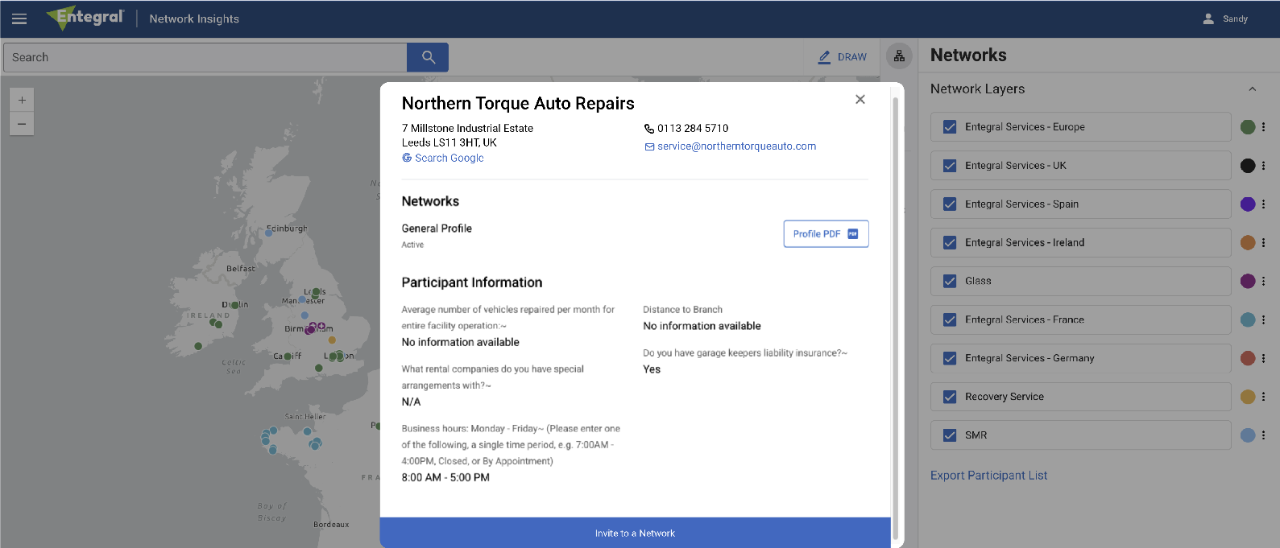Click the black UK color swatch
Viewport: 1280px width, 548px height.
click(1247, 166)
